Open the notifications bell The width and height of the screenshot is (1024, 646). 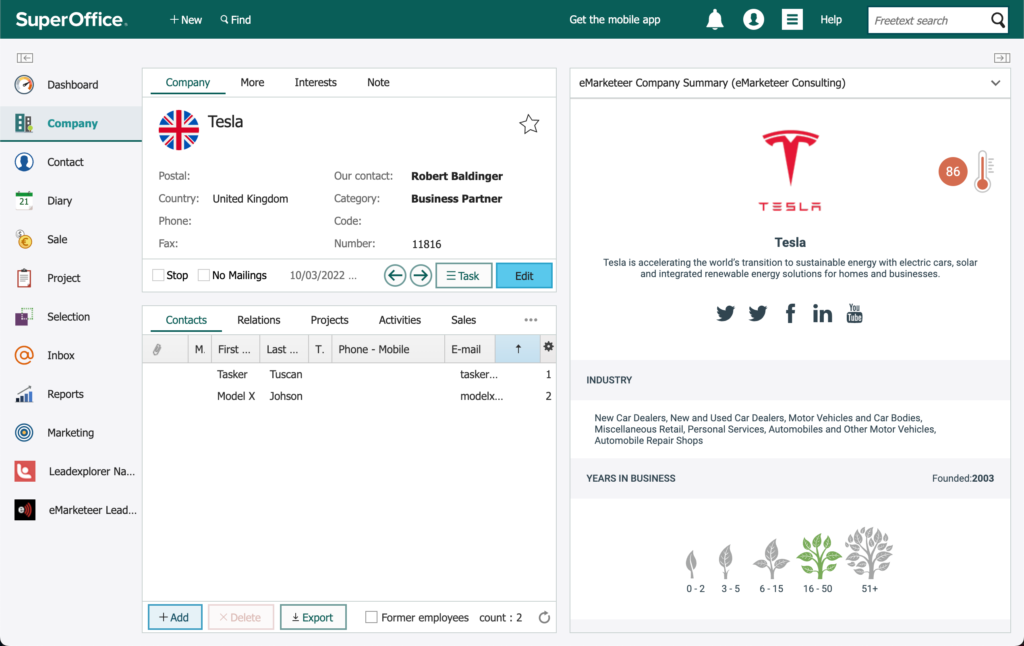[715, 20]
